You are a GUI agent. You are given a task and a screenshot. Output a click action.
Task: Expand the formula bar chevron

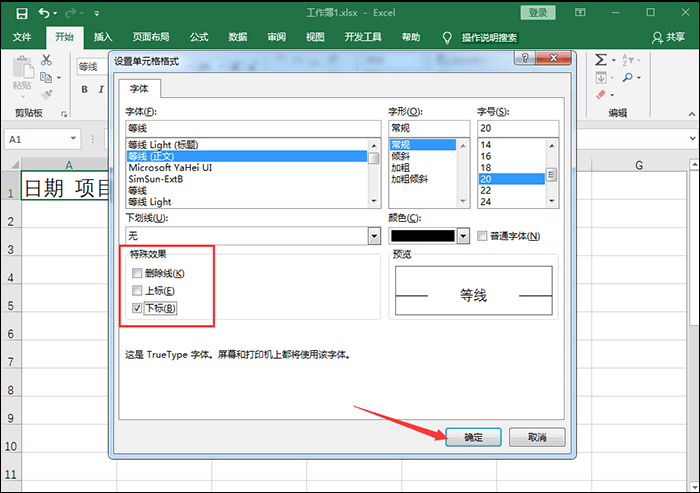[692, 138]
